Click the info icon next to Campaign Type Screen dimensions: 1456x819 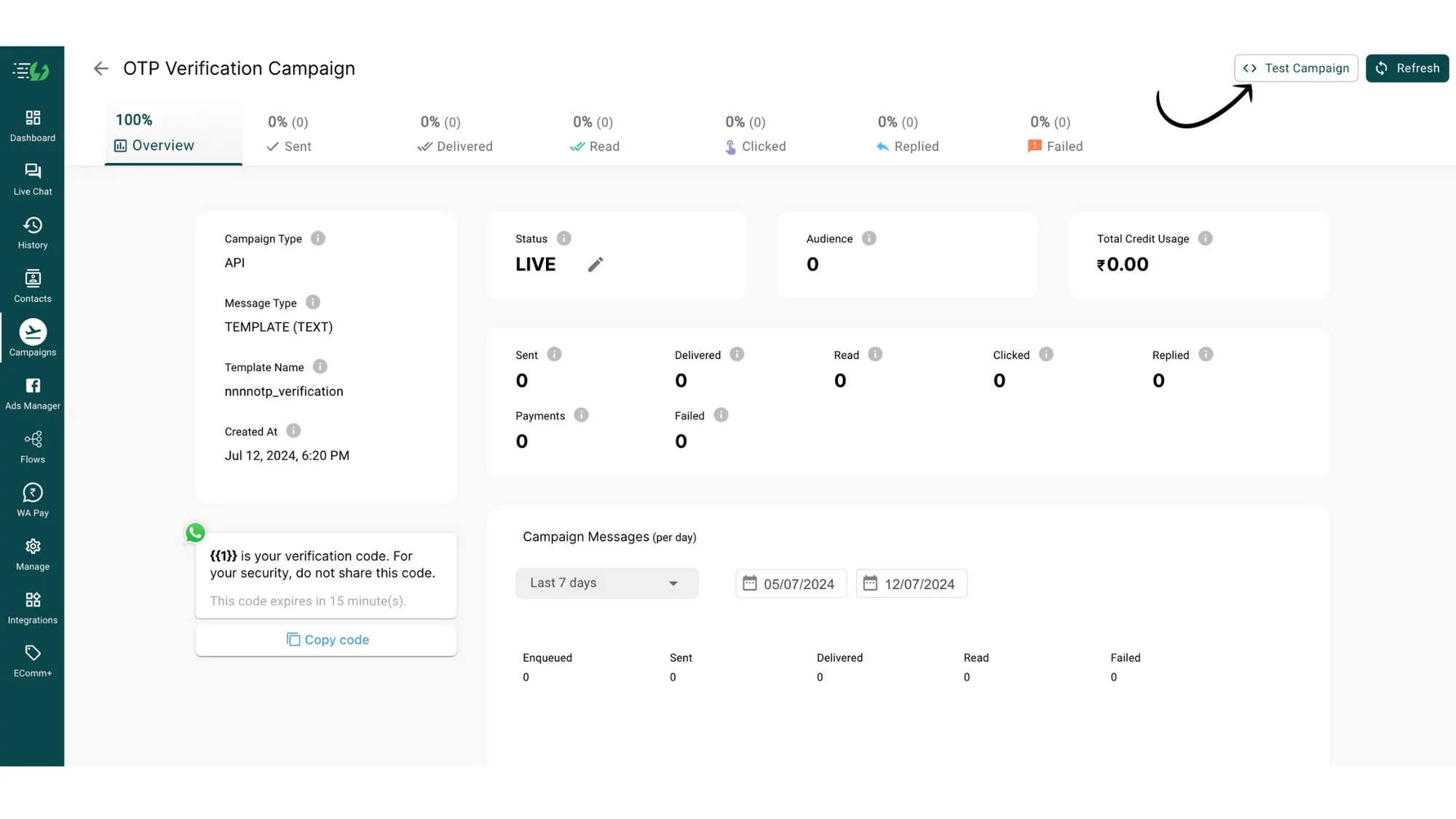(318, 239)
